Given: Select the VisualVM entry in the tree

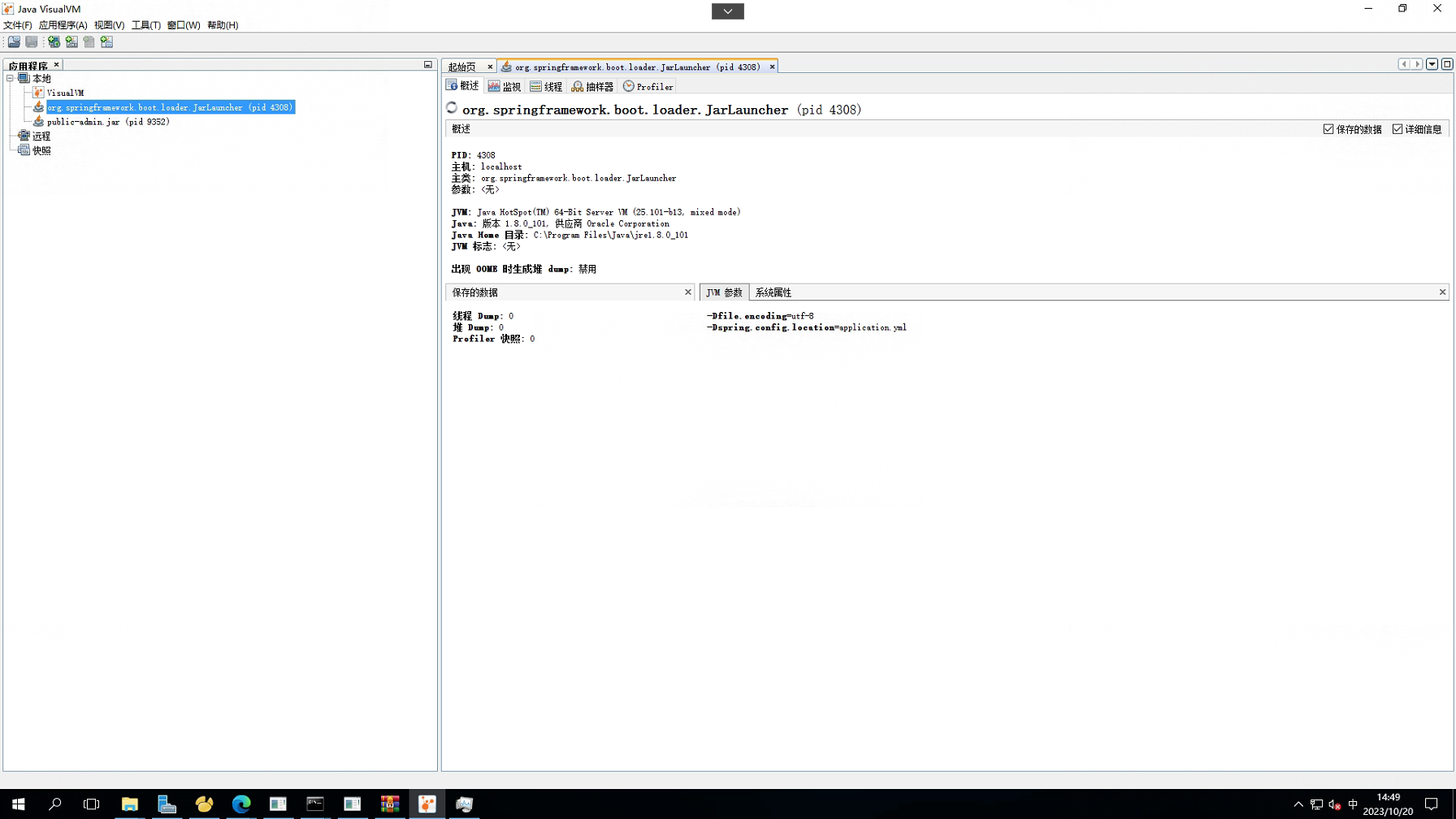Looking at the screenshot, I should tap(65, 93).
